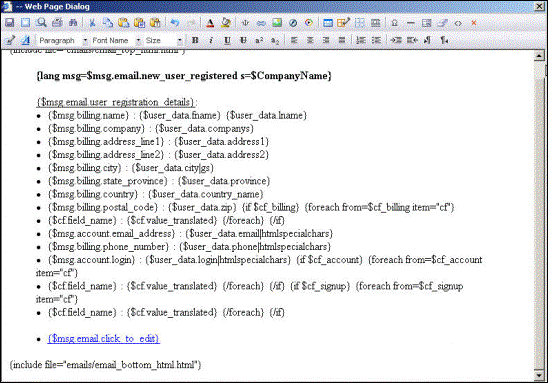Click the Find binoculars icon

[x=73, y=23]
